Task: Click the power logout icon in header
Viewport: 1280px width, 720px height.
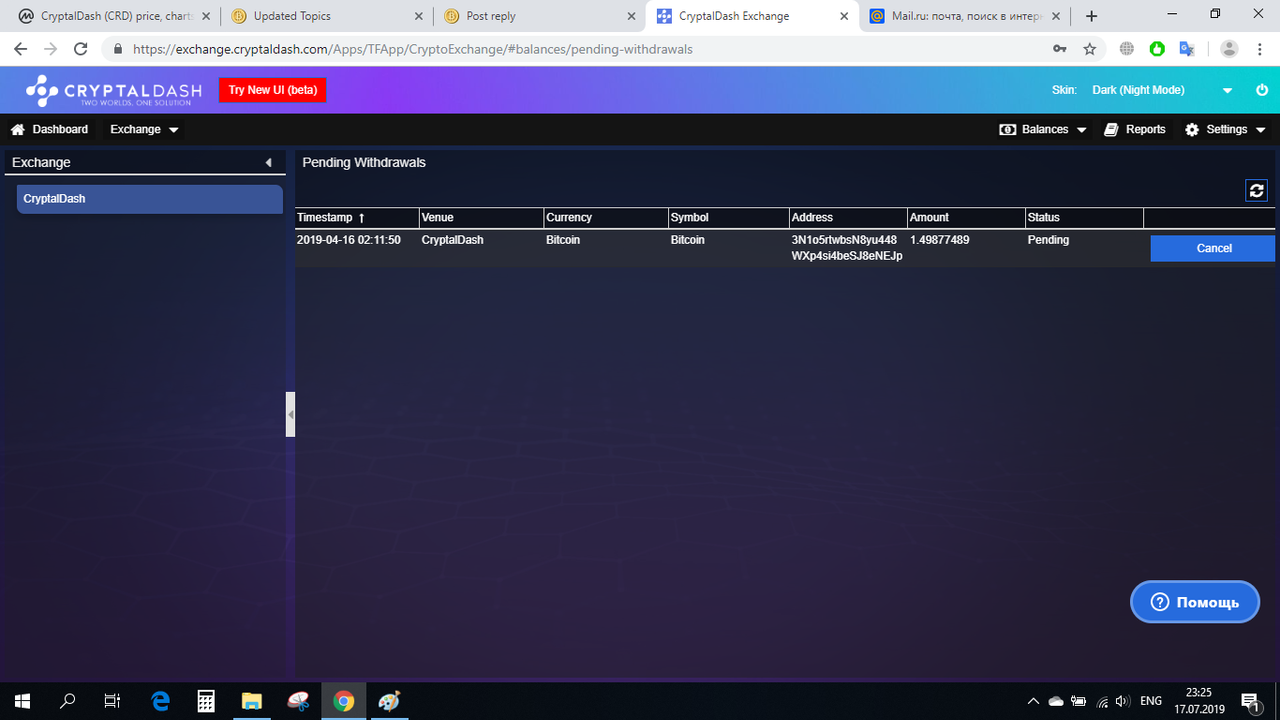Action: (1262, 90)
